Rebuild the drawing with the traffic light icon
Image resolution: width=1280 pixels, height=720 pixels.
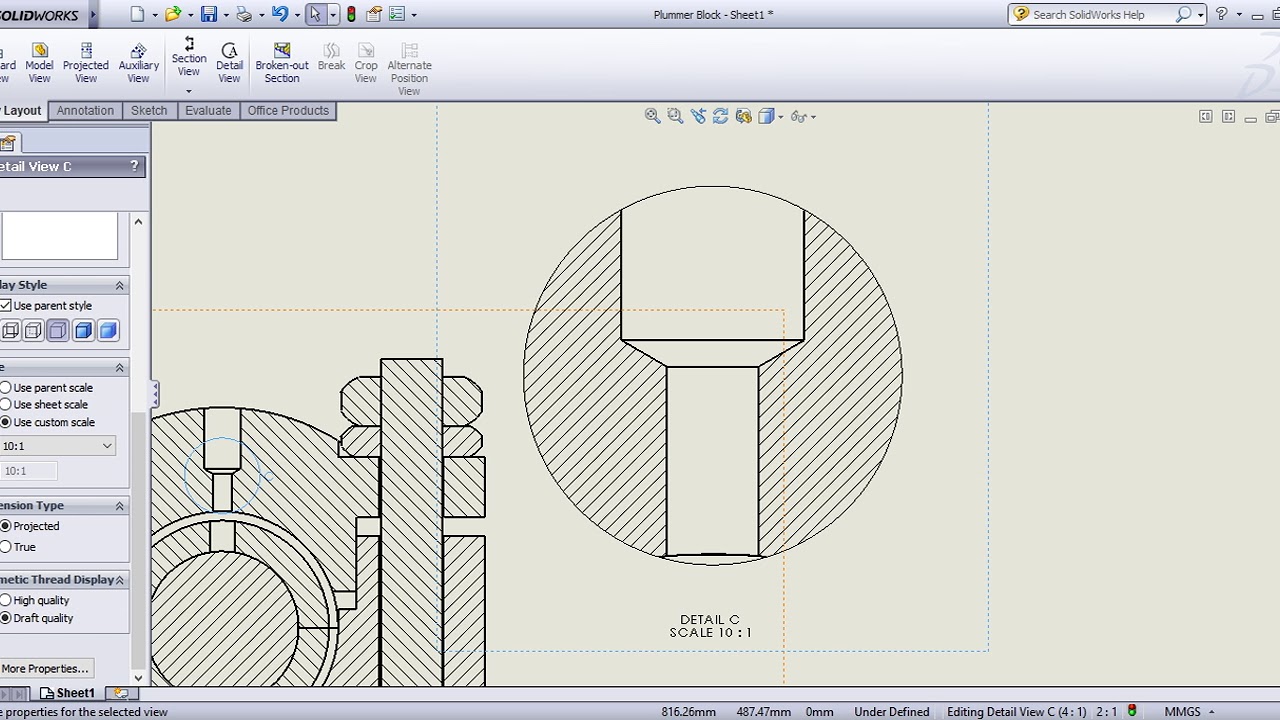pyautogui.click(x=351, y=14)
